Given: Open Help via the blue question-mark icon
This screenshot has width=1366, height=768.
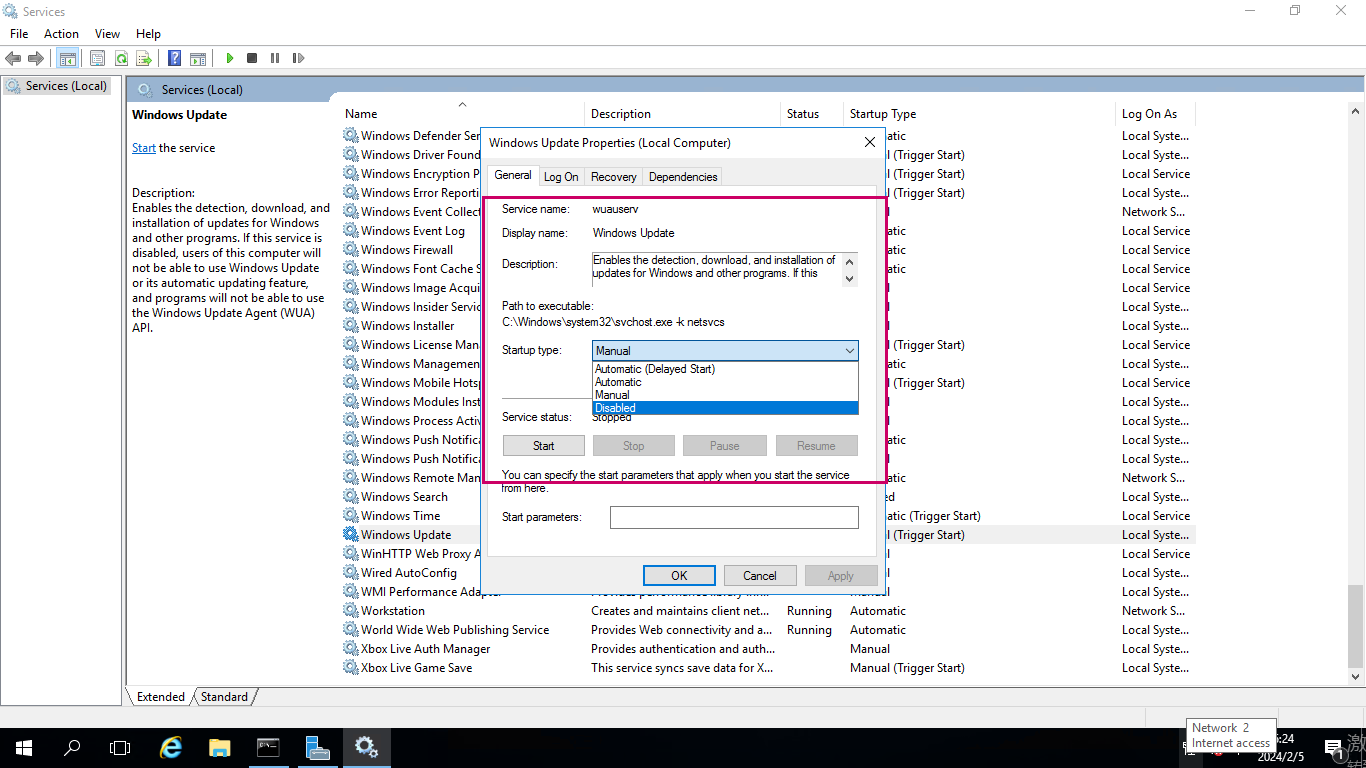Looking at the screenshot, I should (175, 58).
